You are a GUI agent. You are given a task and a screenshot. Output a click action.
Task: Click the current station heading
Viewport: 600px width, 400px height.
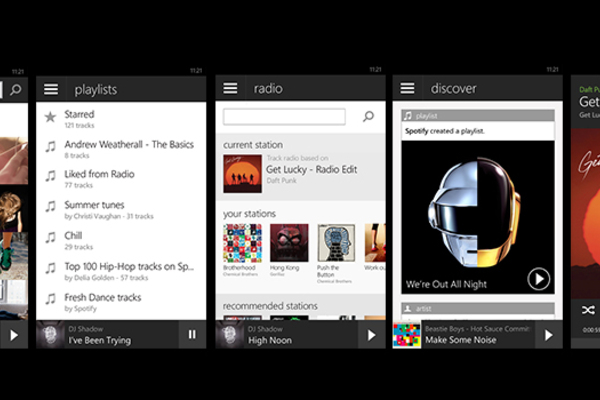coord(253,145)
